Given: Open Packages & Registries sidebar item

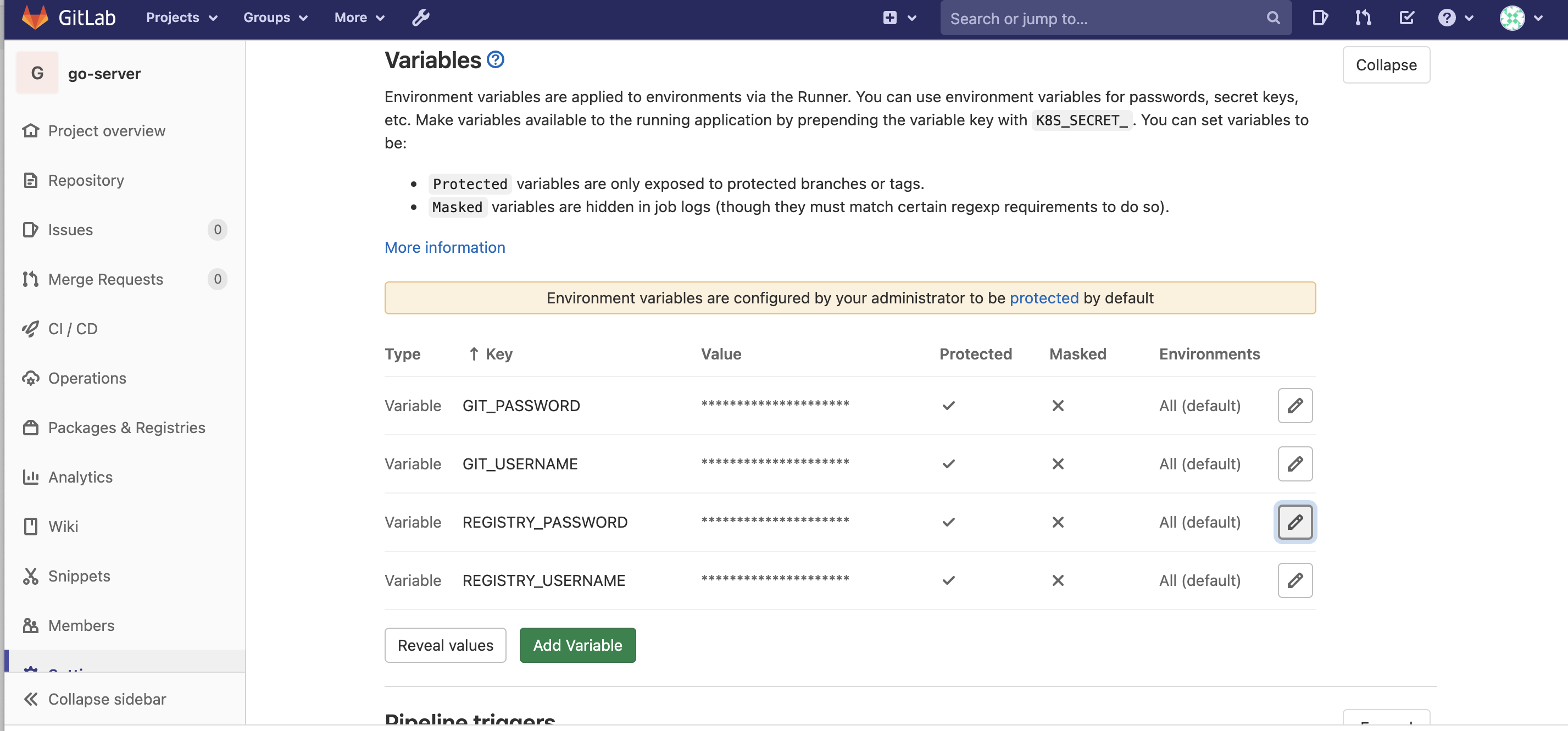Looking at the screenshot, I should (126, 428).
